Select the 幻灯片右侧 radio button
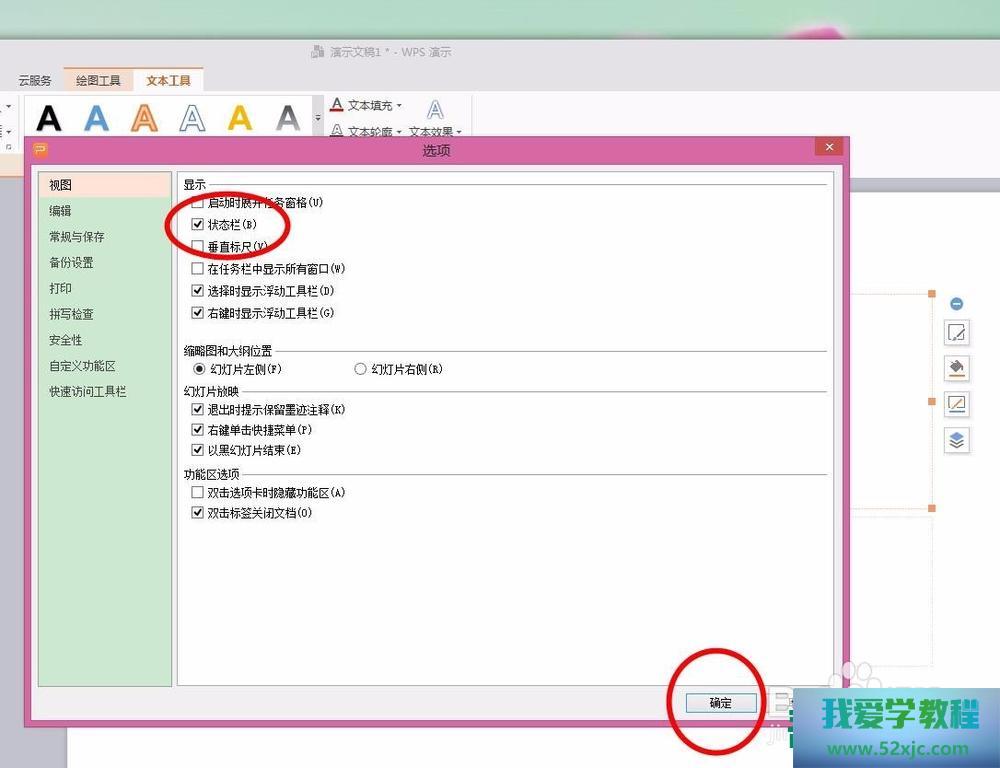This screenshot has height=768, width=1000. tap(361, 369)
